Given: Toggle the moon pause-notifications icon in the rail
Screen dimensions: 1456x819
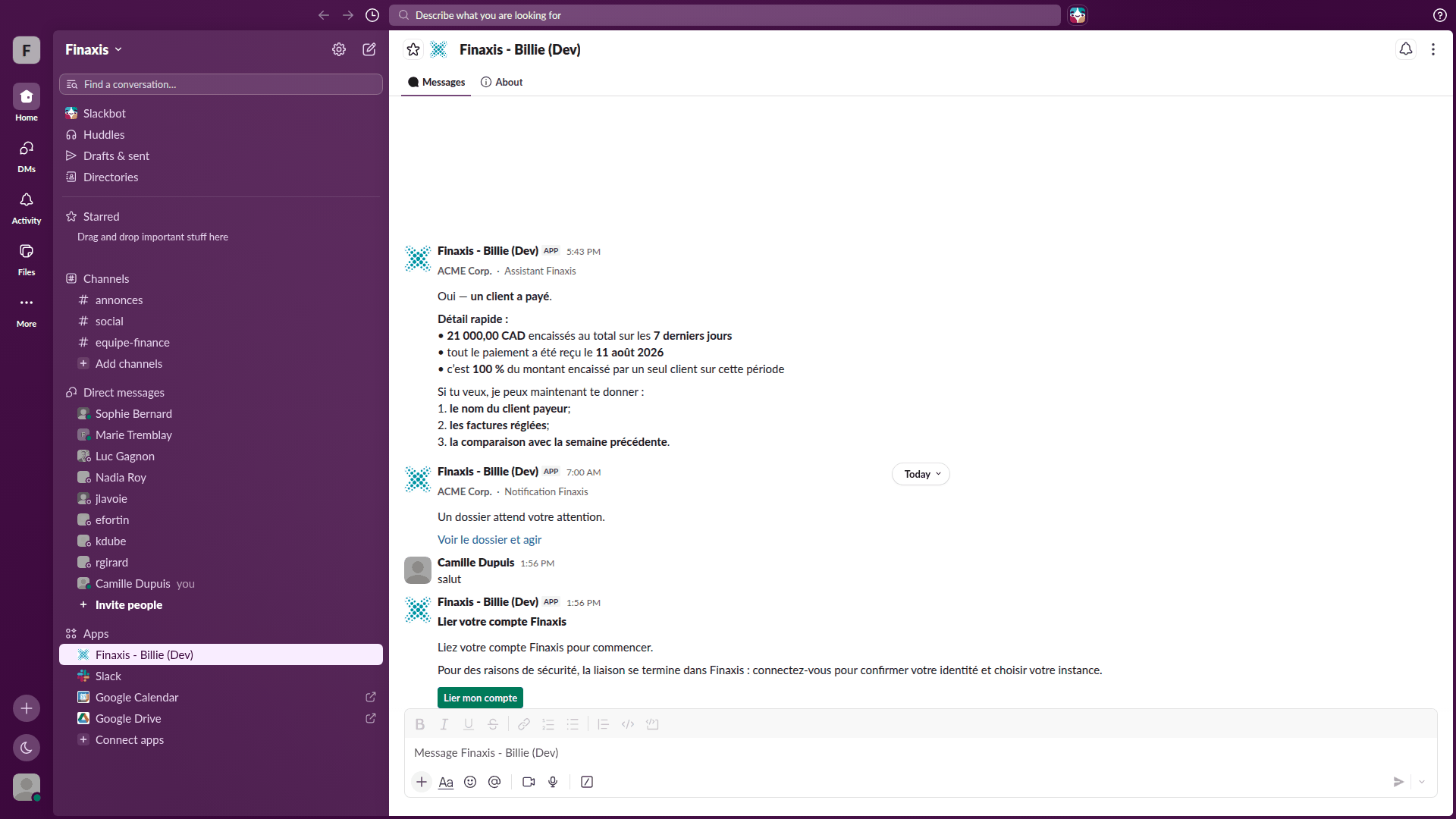Looking at the screenshot, I should [x=27, y=748].
